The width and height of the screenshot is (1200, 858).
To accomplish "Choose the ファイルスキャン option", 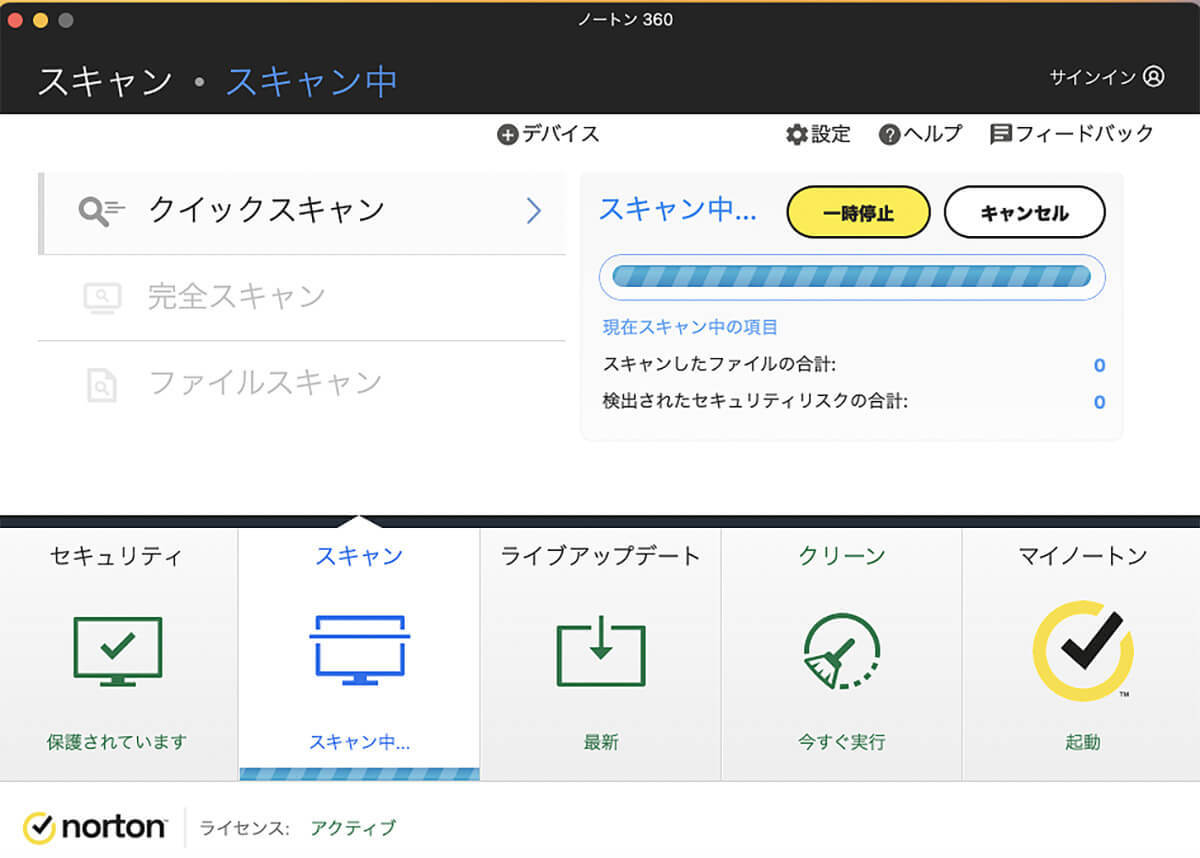I will click(x=301, y=383).
